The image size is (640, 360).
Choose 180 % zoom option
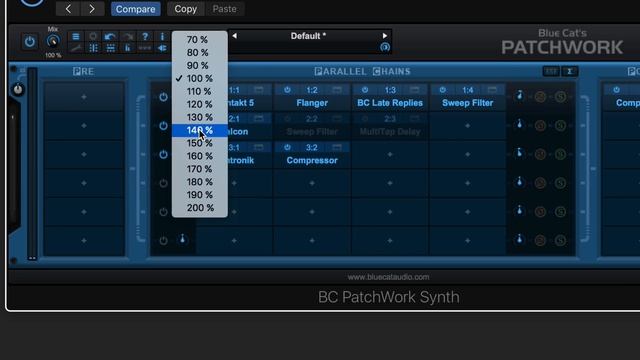tap(200, 182)
